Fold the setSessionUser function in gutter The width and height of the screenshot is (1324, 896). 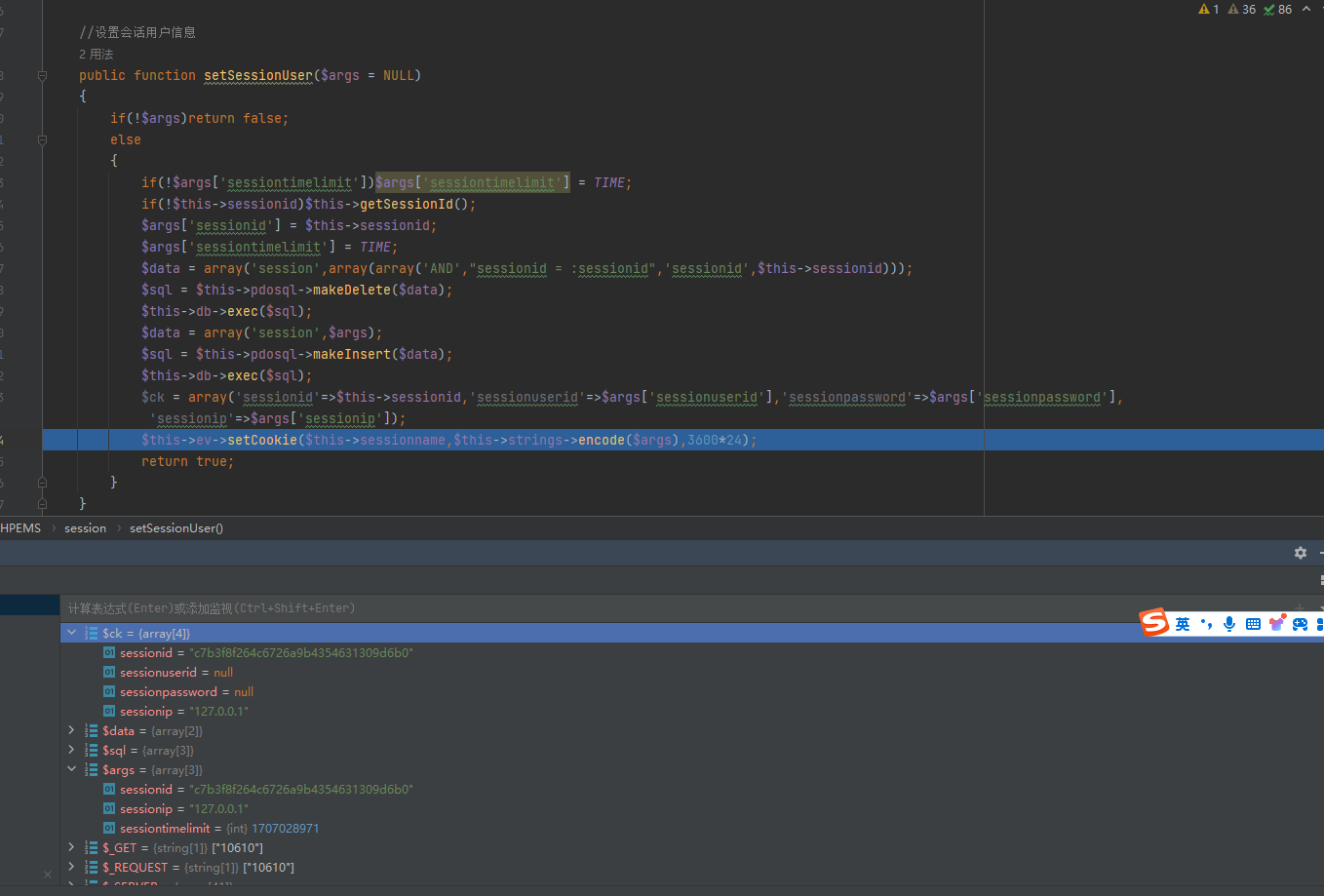click(42, 75)
